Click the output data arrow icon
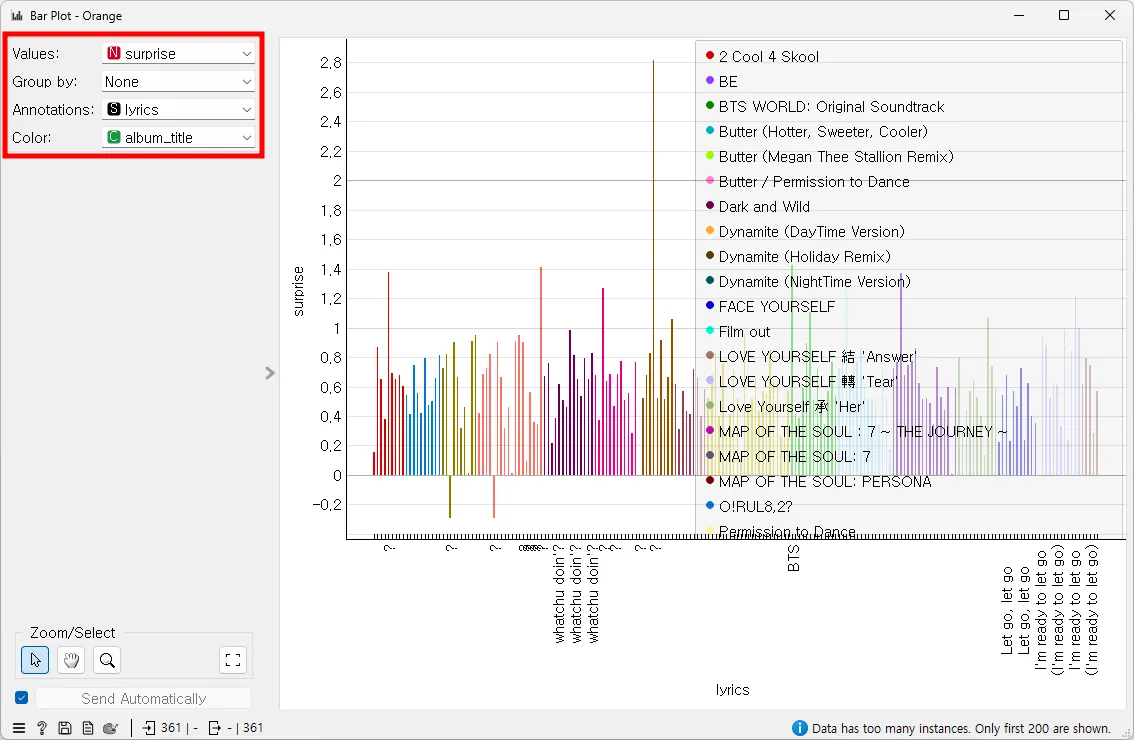Screen dimensions: 1134x740 pos(214,728)
